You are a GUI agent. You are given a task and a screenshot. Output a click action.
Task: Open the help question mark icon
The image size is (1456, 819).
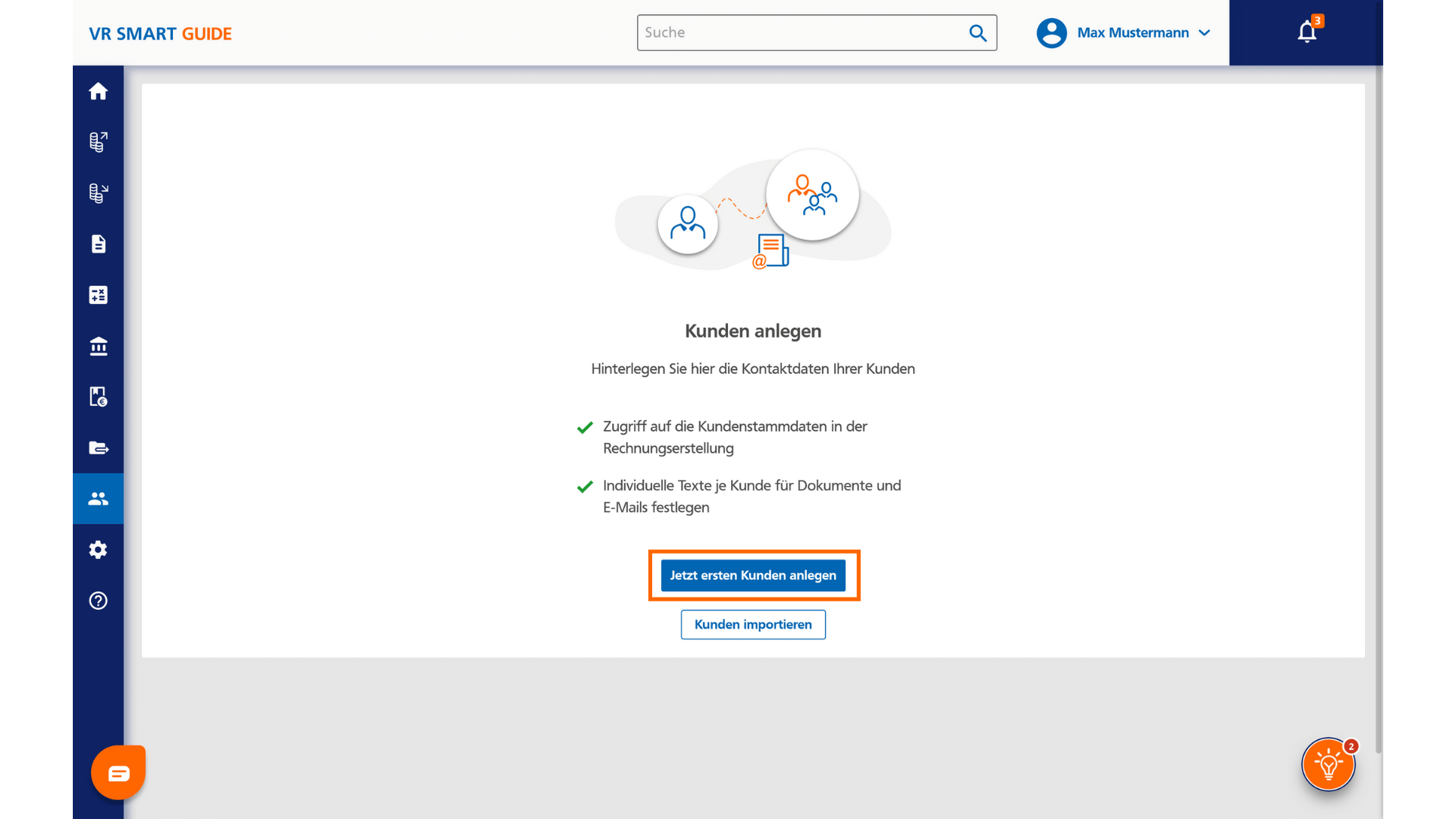coord(98,601)
